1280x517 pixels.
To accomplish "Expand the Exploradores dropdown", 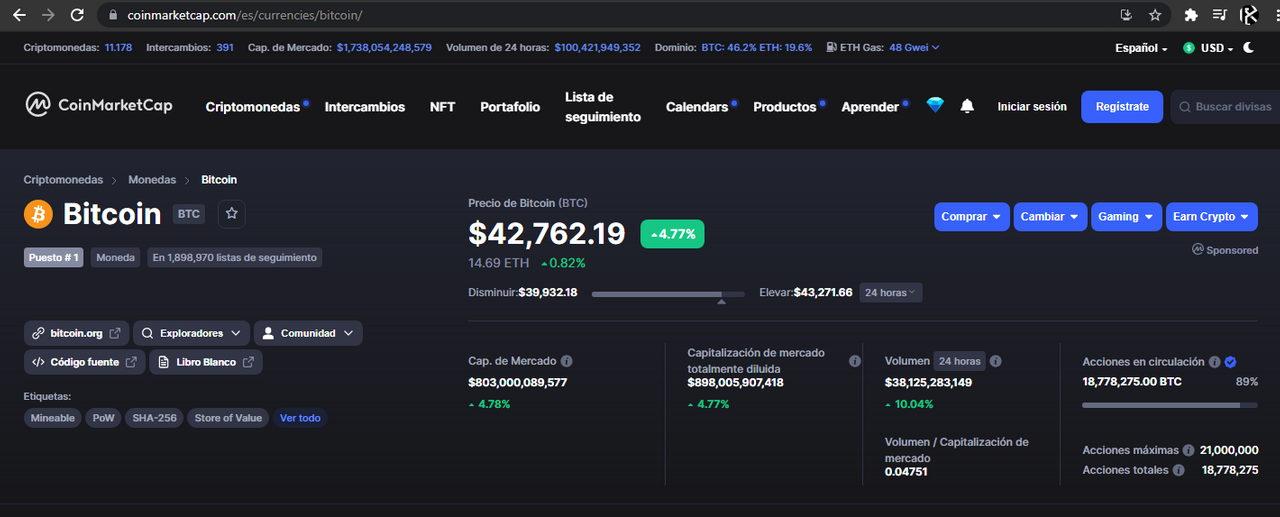I will coord(191,333).
